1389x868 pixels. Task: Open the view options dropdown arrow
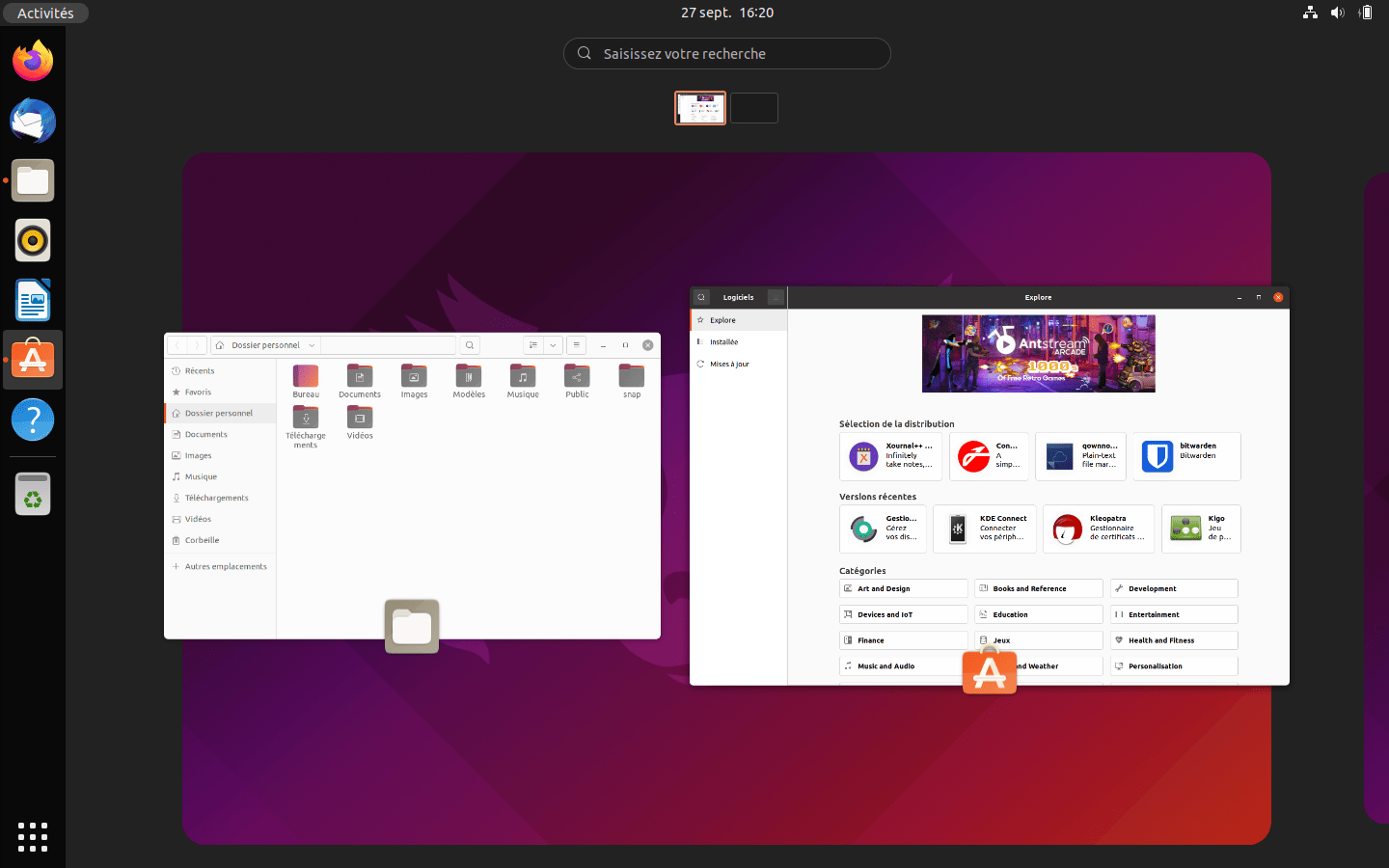click(x=553, y=345)
